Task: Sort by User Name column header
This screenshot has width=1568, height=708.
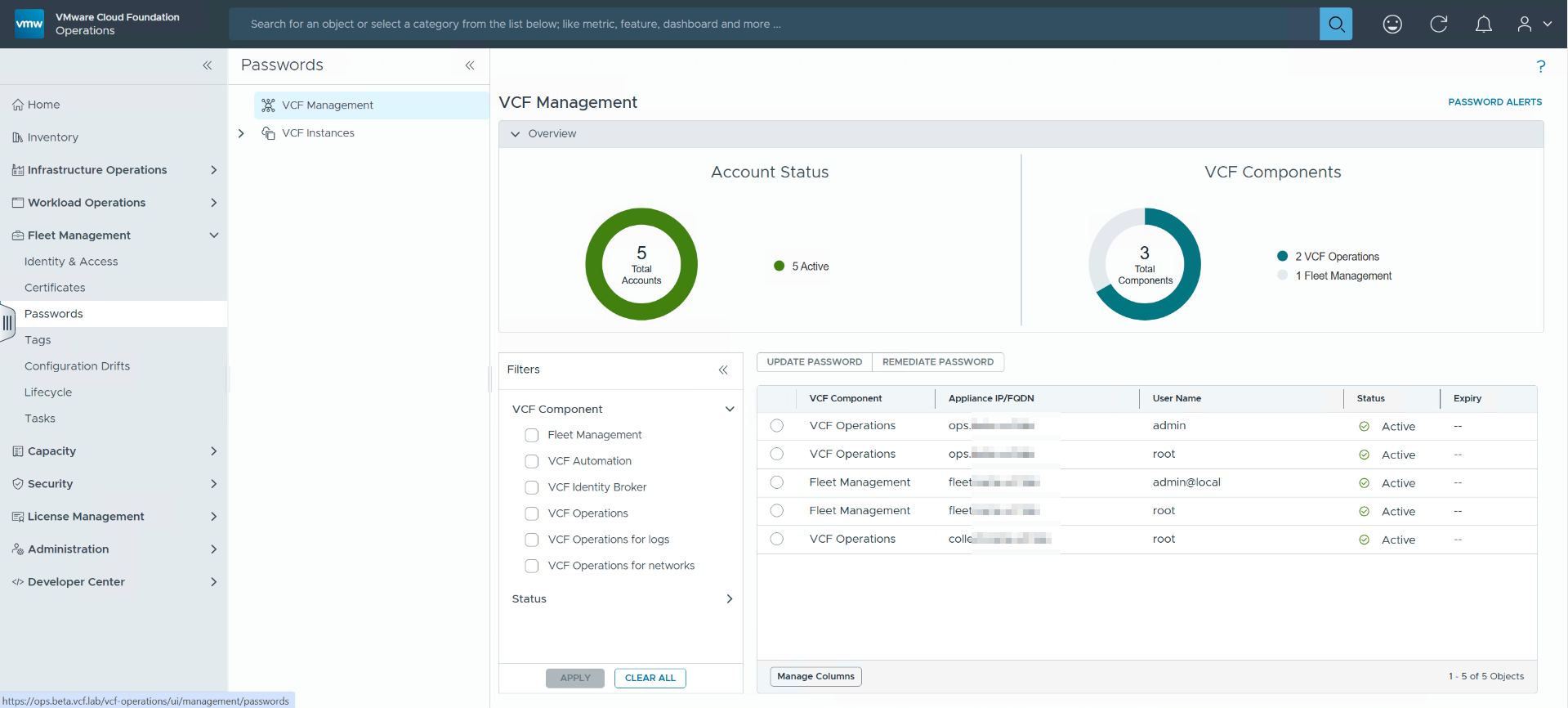Action: click(x=1177, y=398)
